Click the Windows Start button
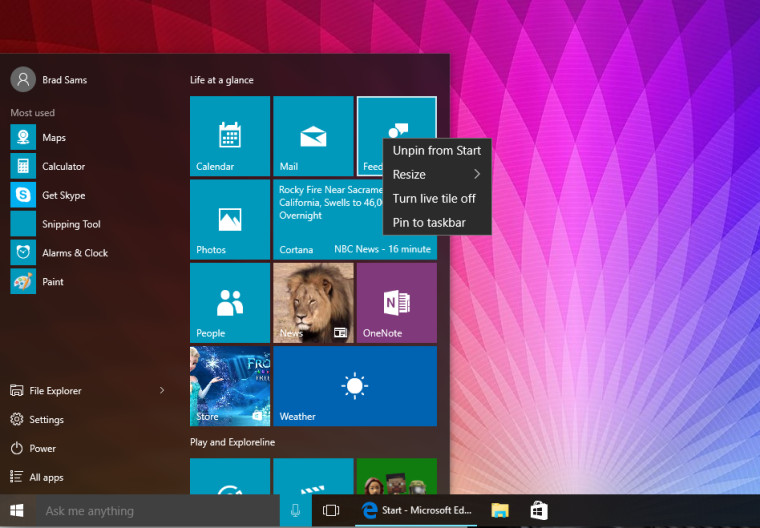This screenshot has width=760, height=528. [17, 511]
